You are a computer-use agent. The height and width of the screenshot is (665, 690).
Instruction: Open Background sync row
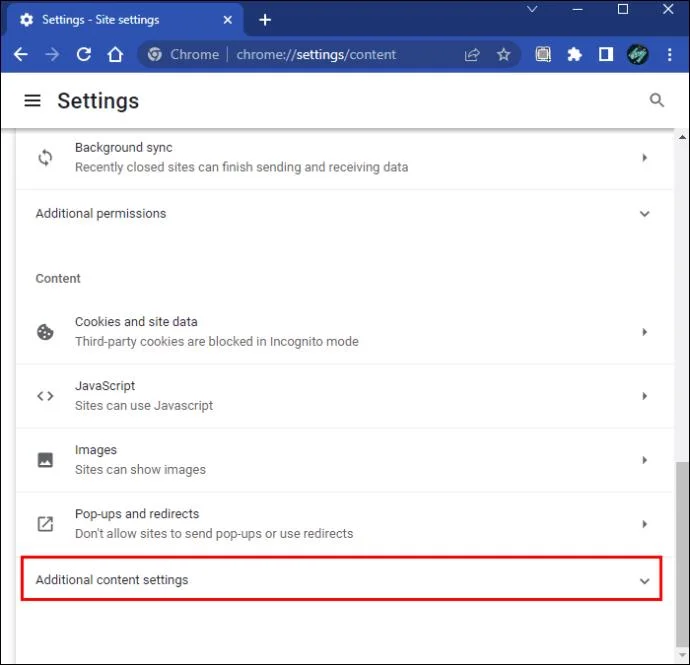[x=345, y=158]
